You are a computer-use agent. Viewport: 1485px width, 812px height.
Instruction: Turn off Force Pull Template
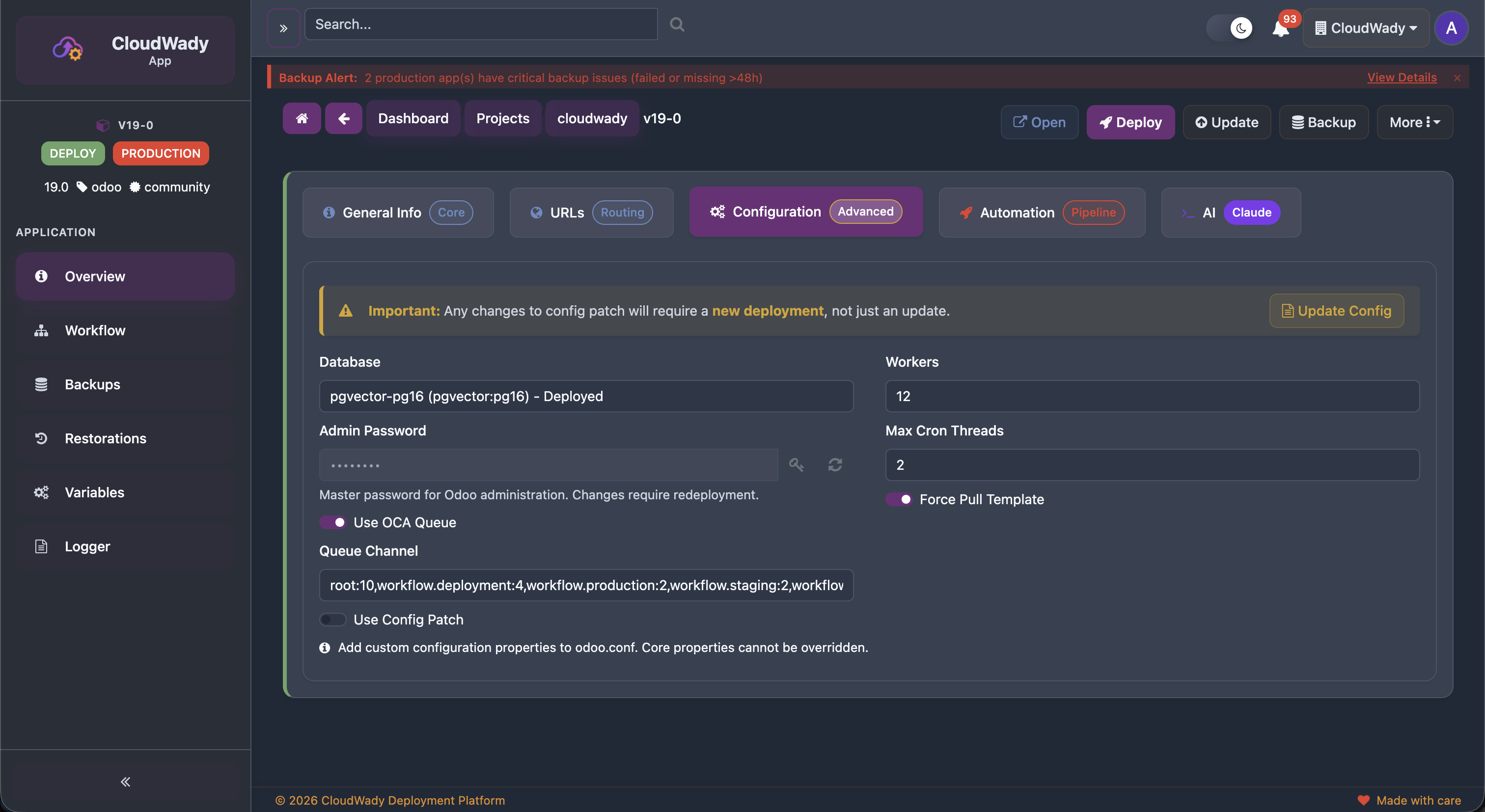pyautogui.click(x=899, y=499)
